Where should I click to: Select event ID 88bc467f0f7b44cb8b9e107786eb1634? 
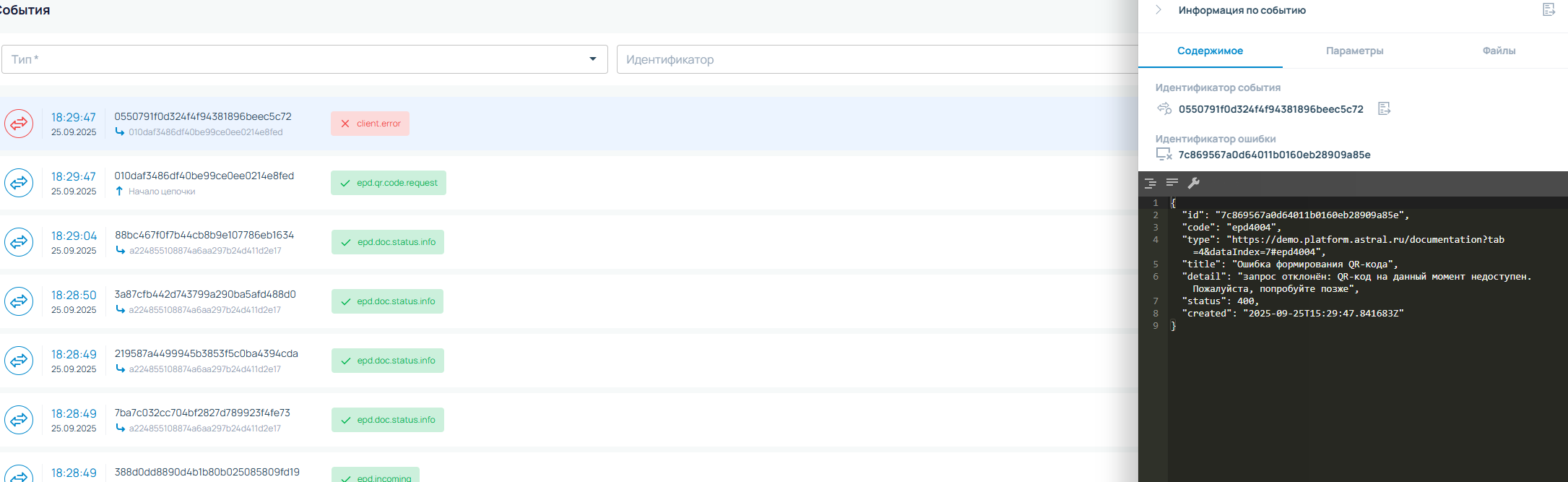(x=204, y=235)
